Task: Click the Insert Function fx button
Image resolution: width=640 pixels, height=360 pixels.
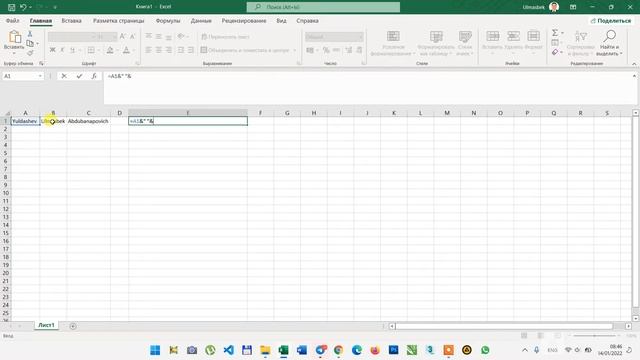Action: 94,76
